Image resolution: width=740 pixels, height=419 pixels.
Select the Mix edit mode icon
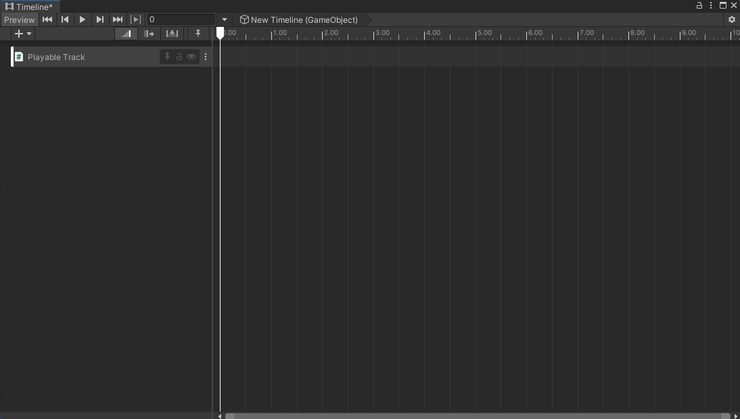[126, 34]
